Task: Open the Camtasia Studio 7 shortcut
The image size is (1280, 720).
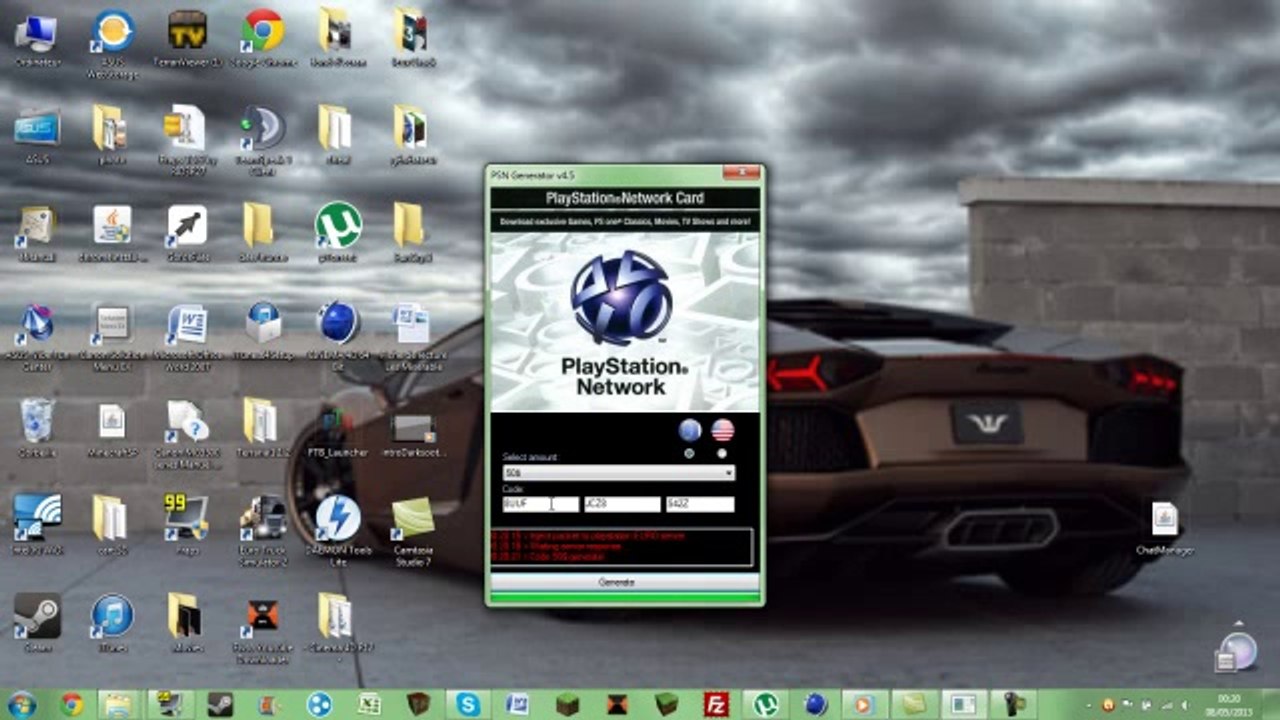Action: click(413, 530)
